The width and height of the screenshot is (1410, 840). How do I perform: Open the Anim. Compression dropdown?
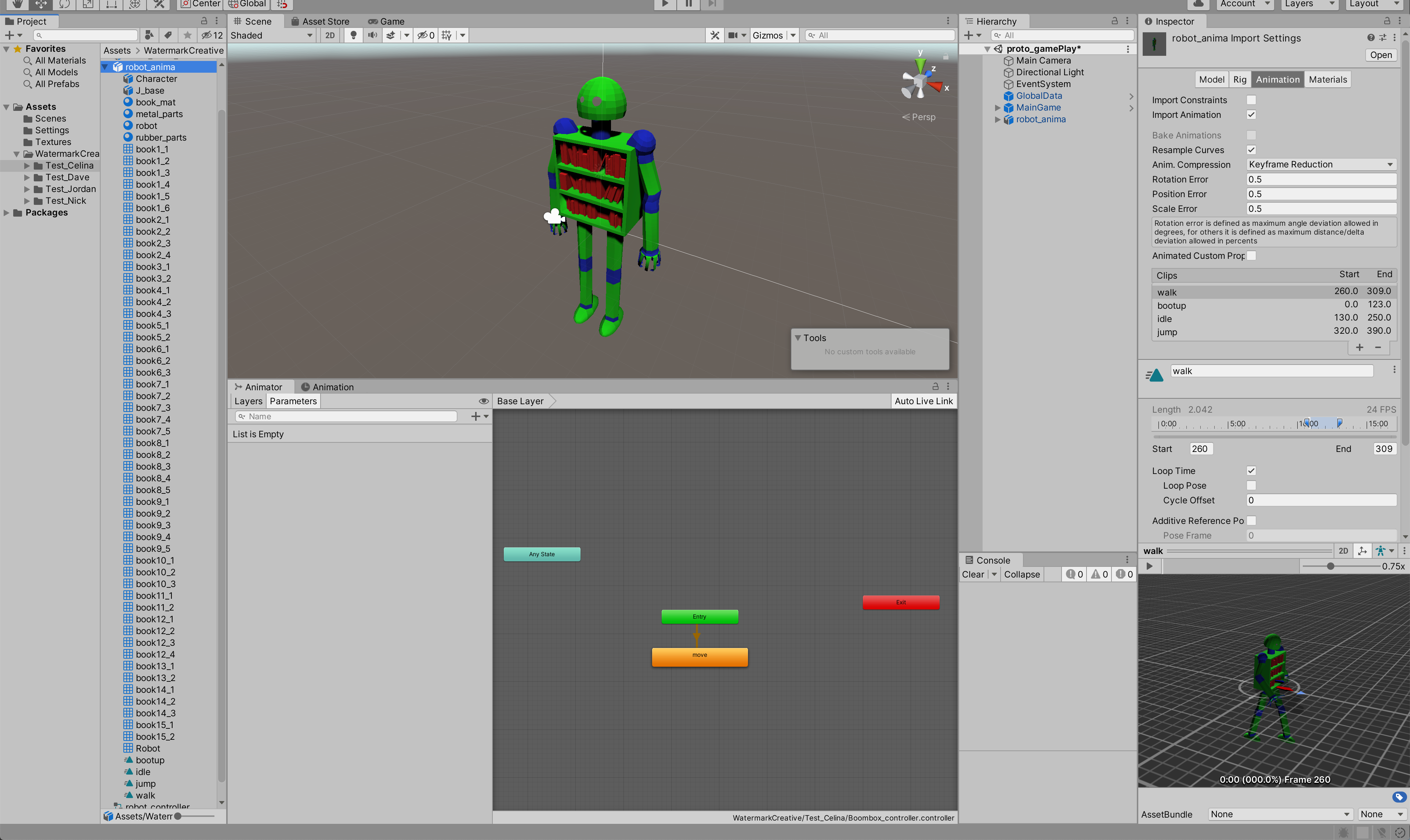click(1320, 164)
